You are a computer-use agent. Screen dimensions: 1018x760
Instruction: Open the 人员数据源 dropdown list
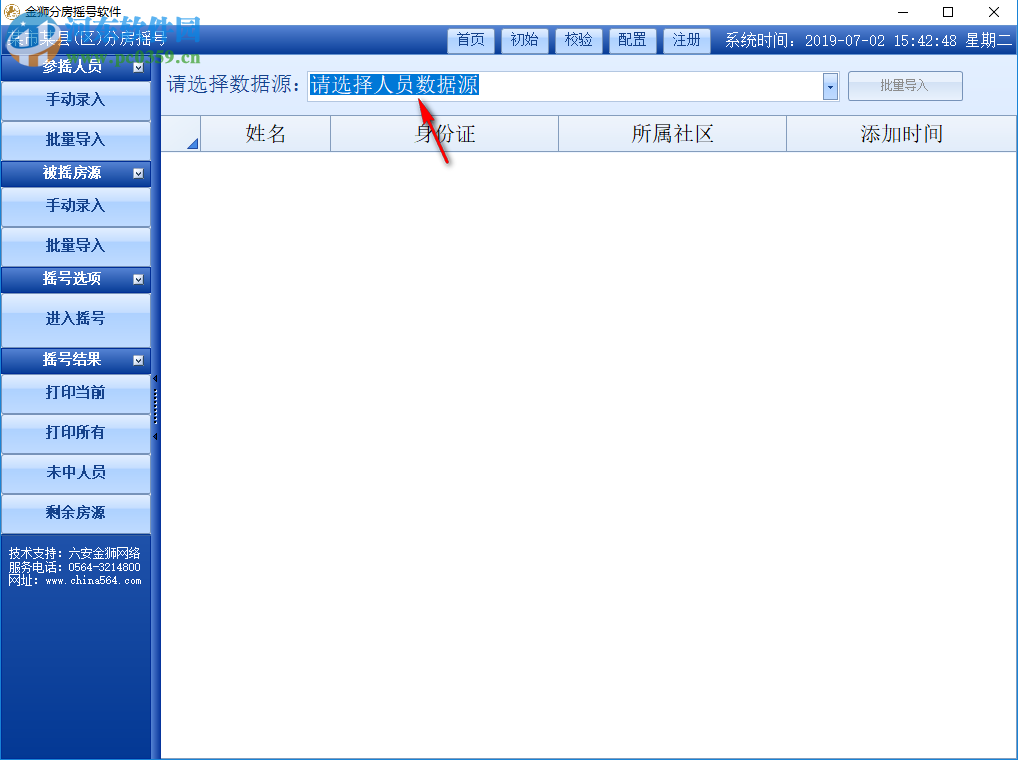pos(829,86)
